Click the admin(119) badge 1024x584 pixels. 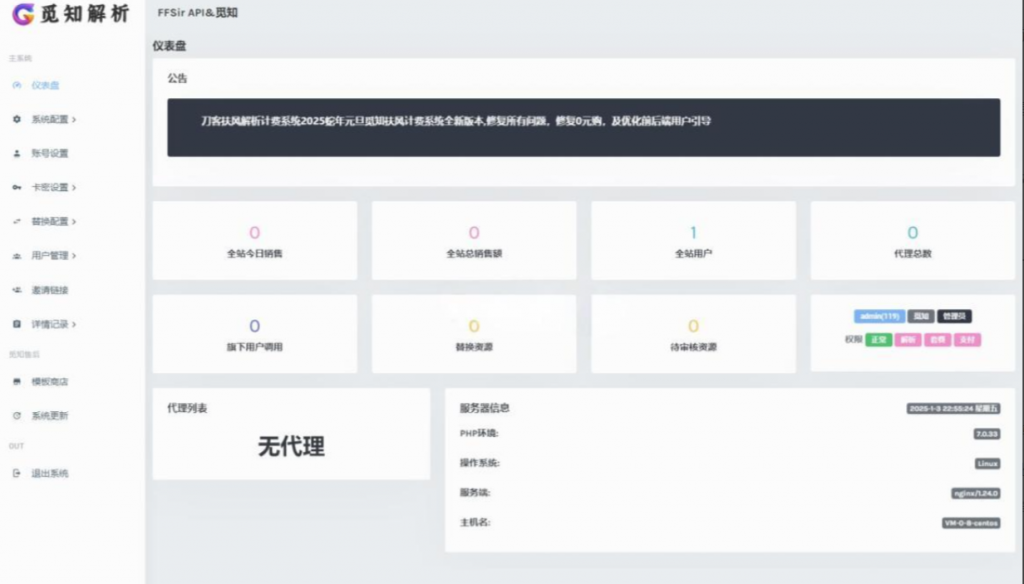pos(878,316)
